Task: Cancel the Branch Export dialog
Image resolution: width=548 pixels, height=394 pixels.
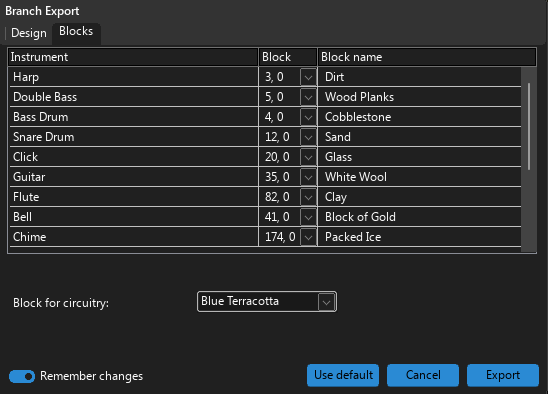Action: point(423,375)
